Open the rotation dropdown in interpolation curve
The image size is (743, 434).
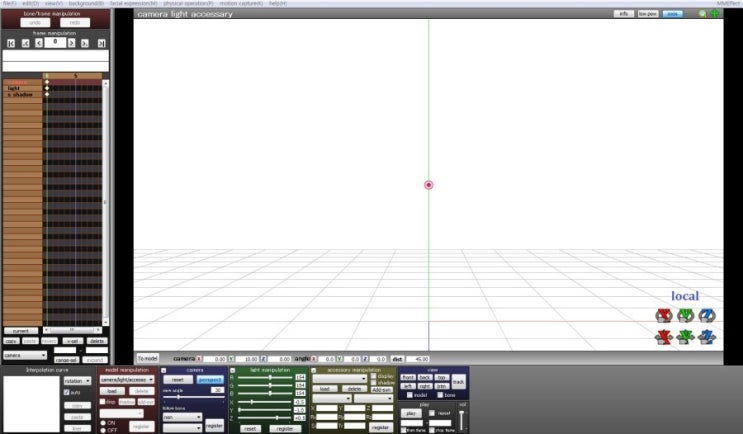(77, 381)
